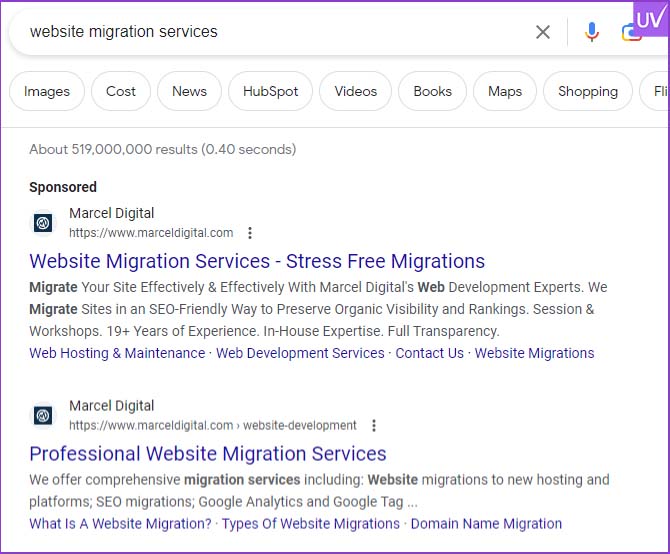Viewport: 670px width, 554px height.
Task: Click the second Marcel Digital favicon
Action: [43, 415]
